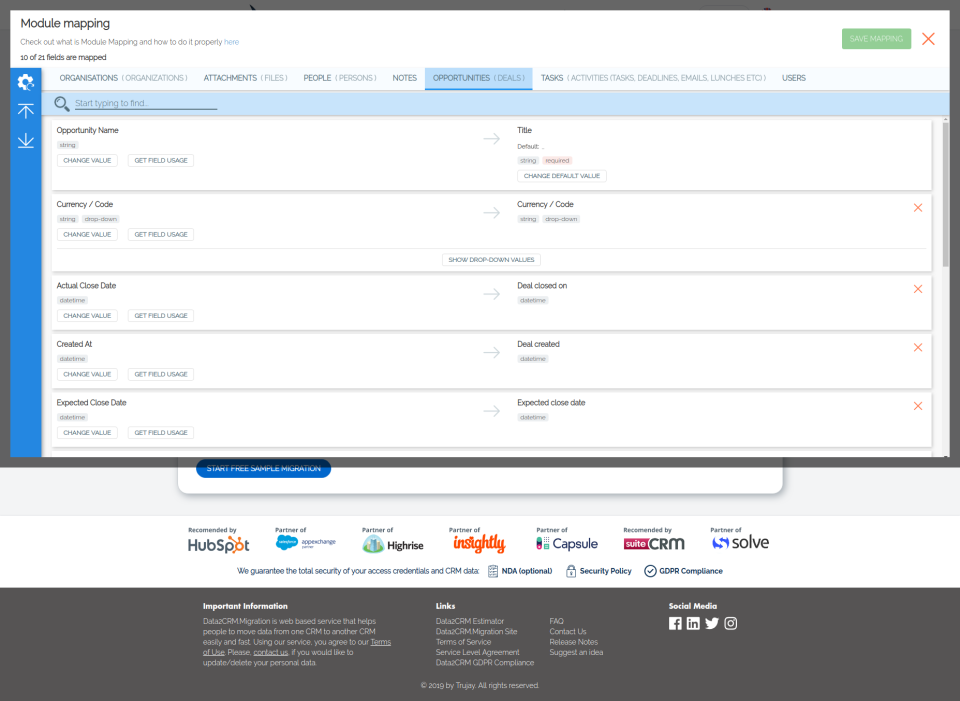Screen dimensions: 960x701
Task: Remove the Currency / Code mapping with red X
Action: pos(918,208)
